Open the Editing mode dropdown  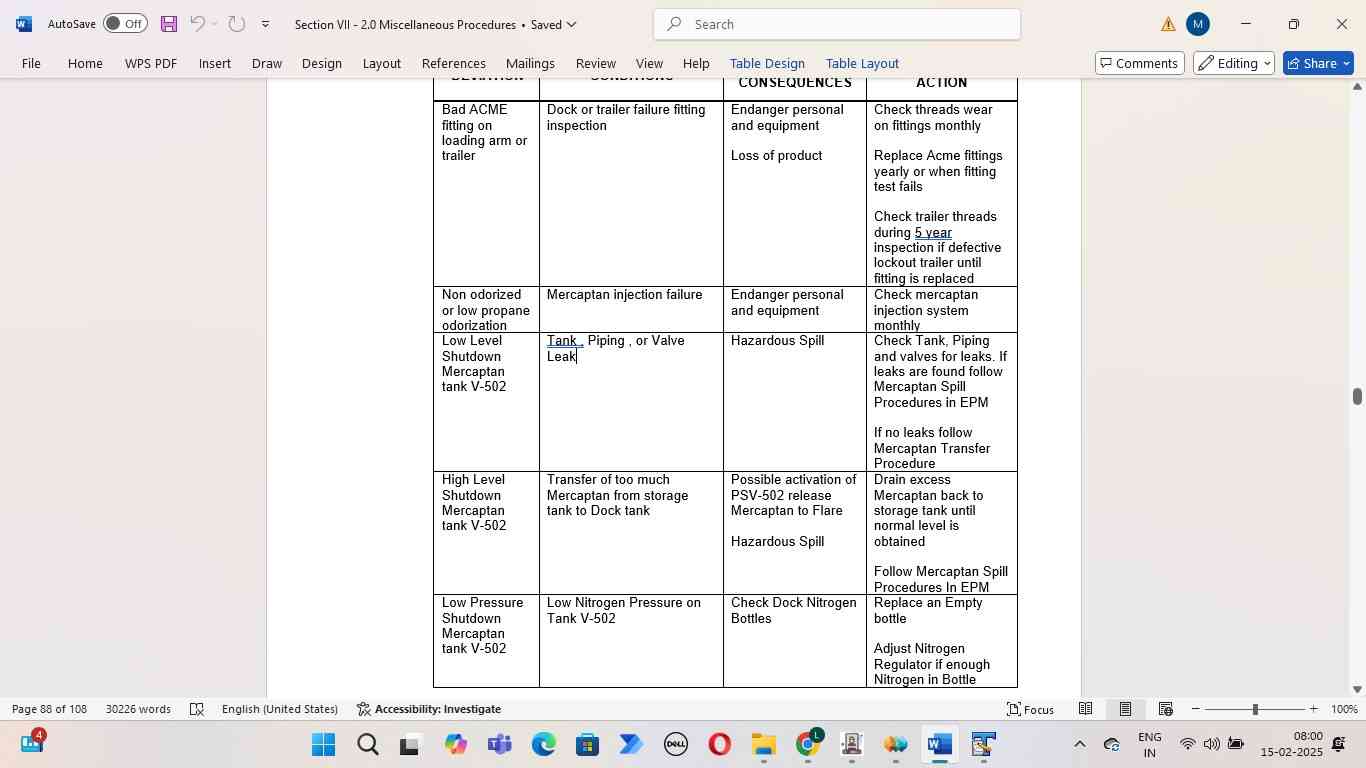click(1234, 63)
